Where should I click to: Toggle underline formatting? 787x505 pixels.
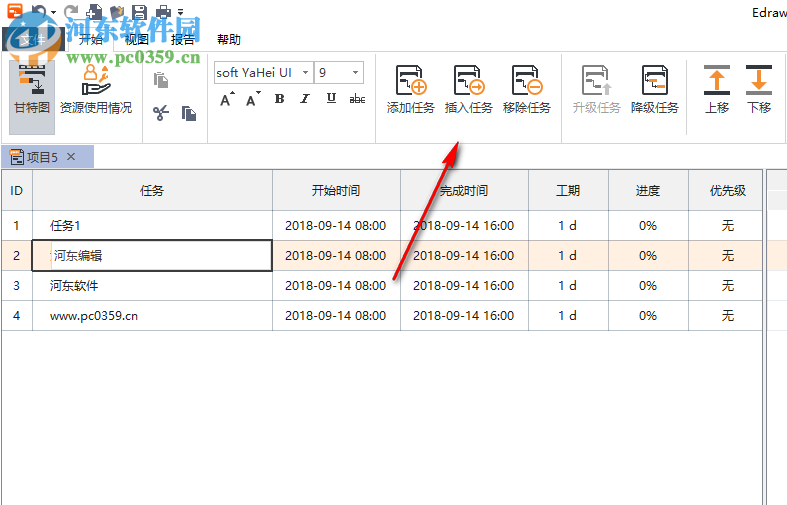pyautogui.click(x=331, y=99)
